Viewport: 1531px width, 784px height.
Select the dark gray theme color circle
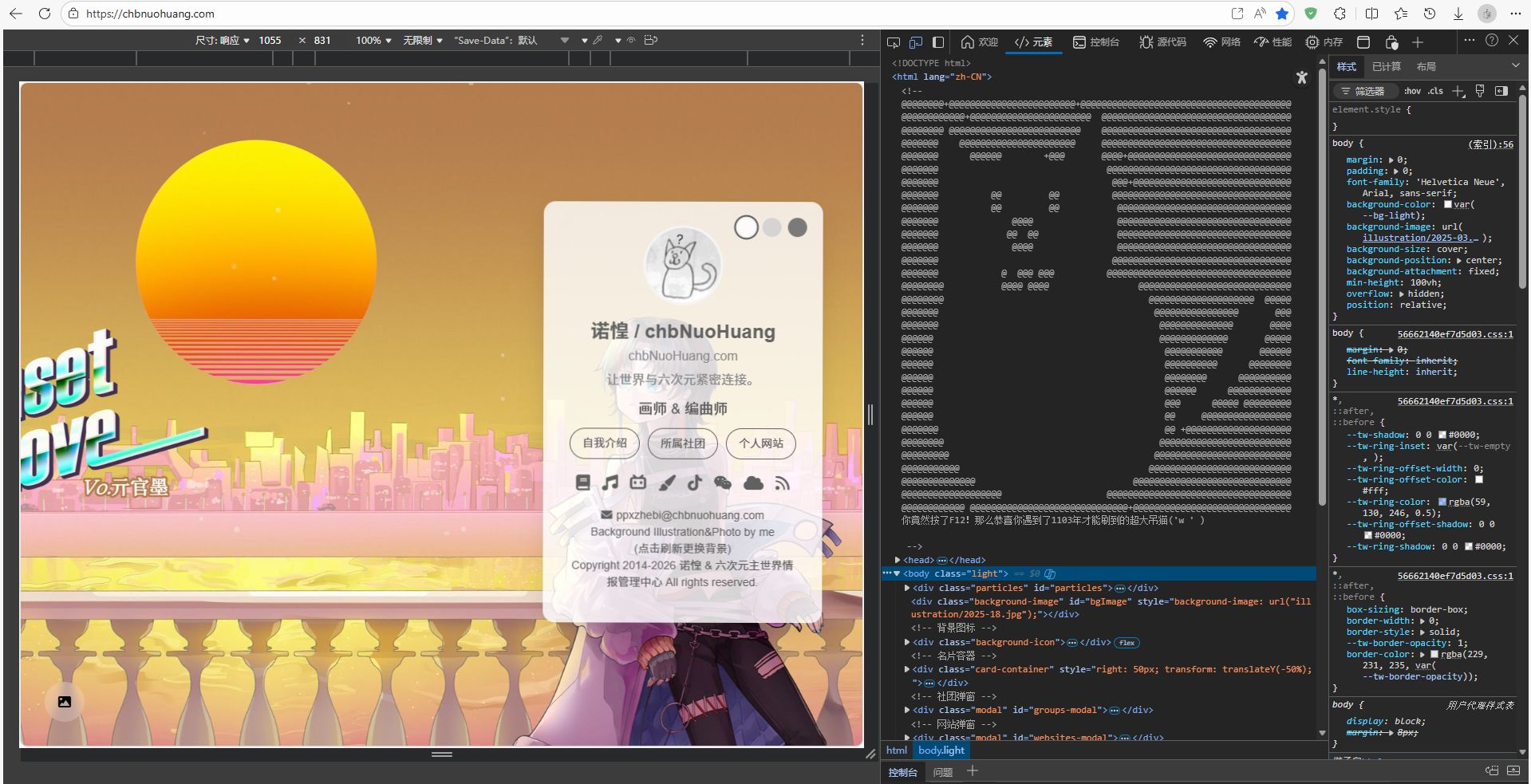(x=797, y=227)
